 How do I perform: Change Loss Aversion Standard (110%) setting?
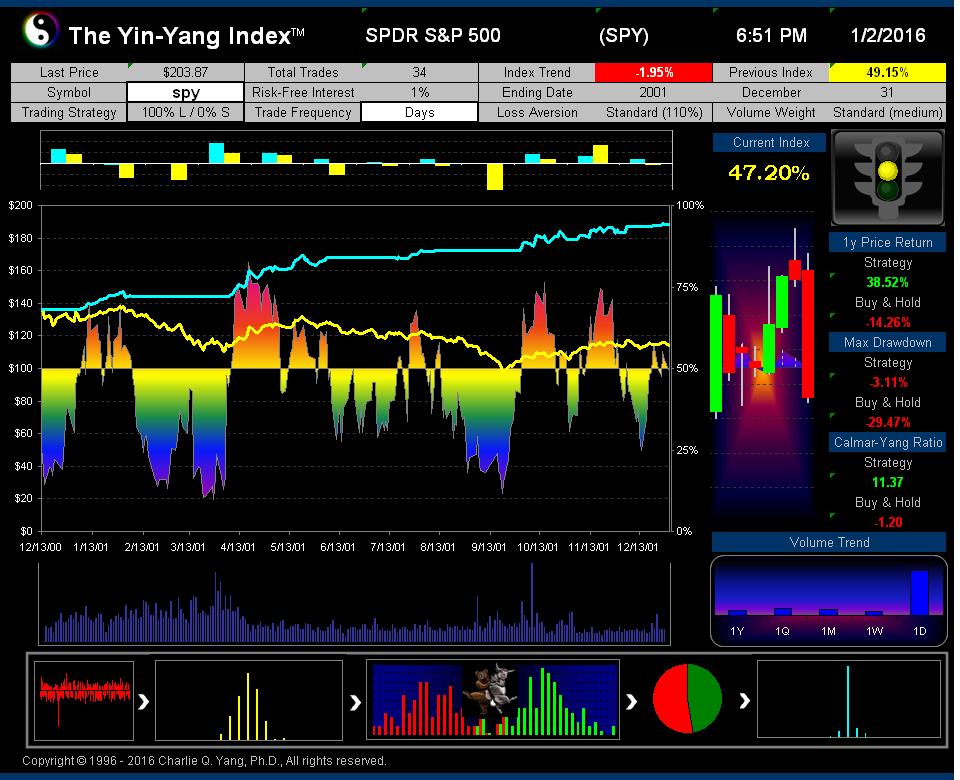(654, 113)
